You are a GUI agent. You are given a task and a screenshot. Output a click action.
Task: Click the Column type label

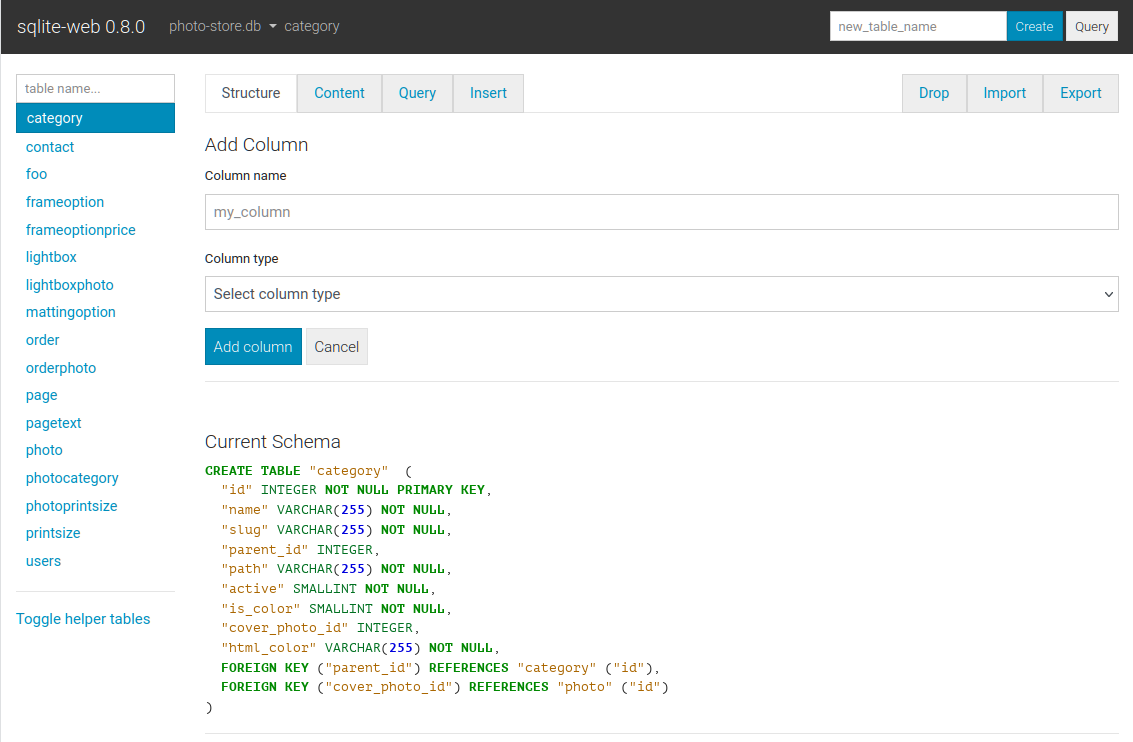241,259
